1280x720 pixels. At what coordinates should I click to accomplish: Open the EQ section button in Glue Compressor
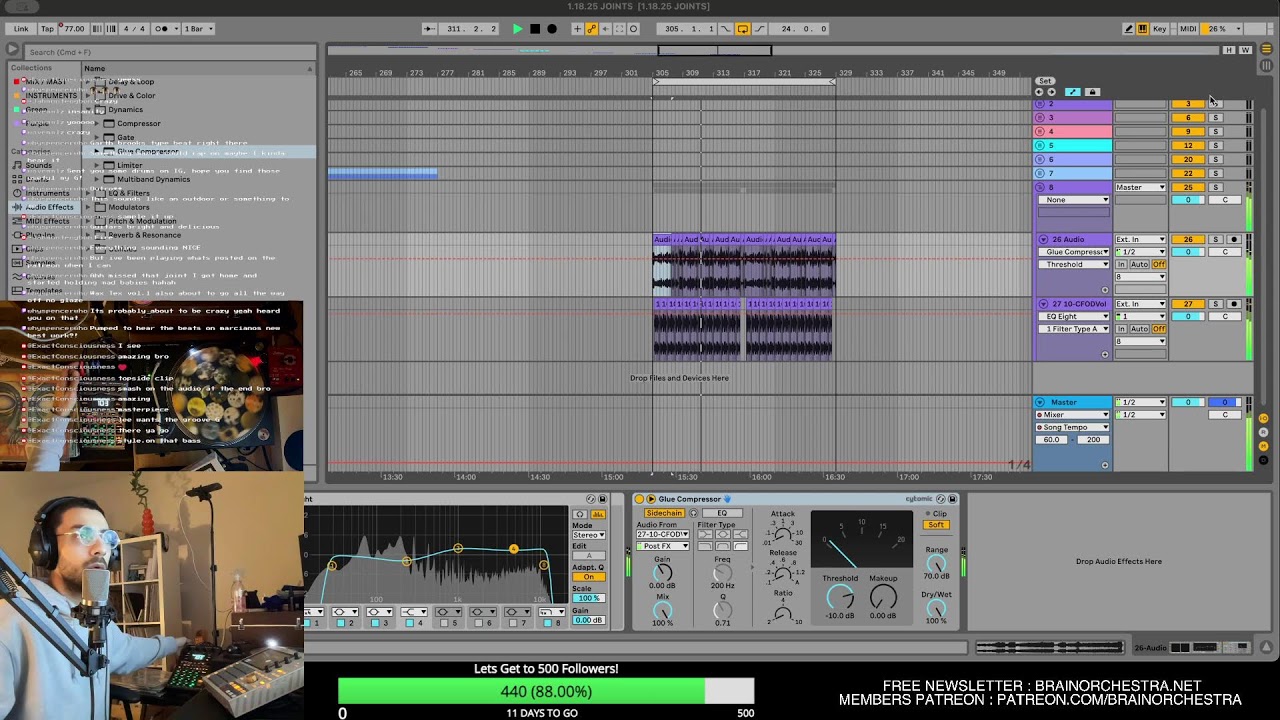(722, 513)
